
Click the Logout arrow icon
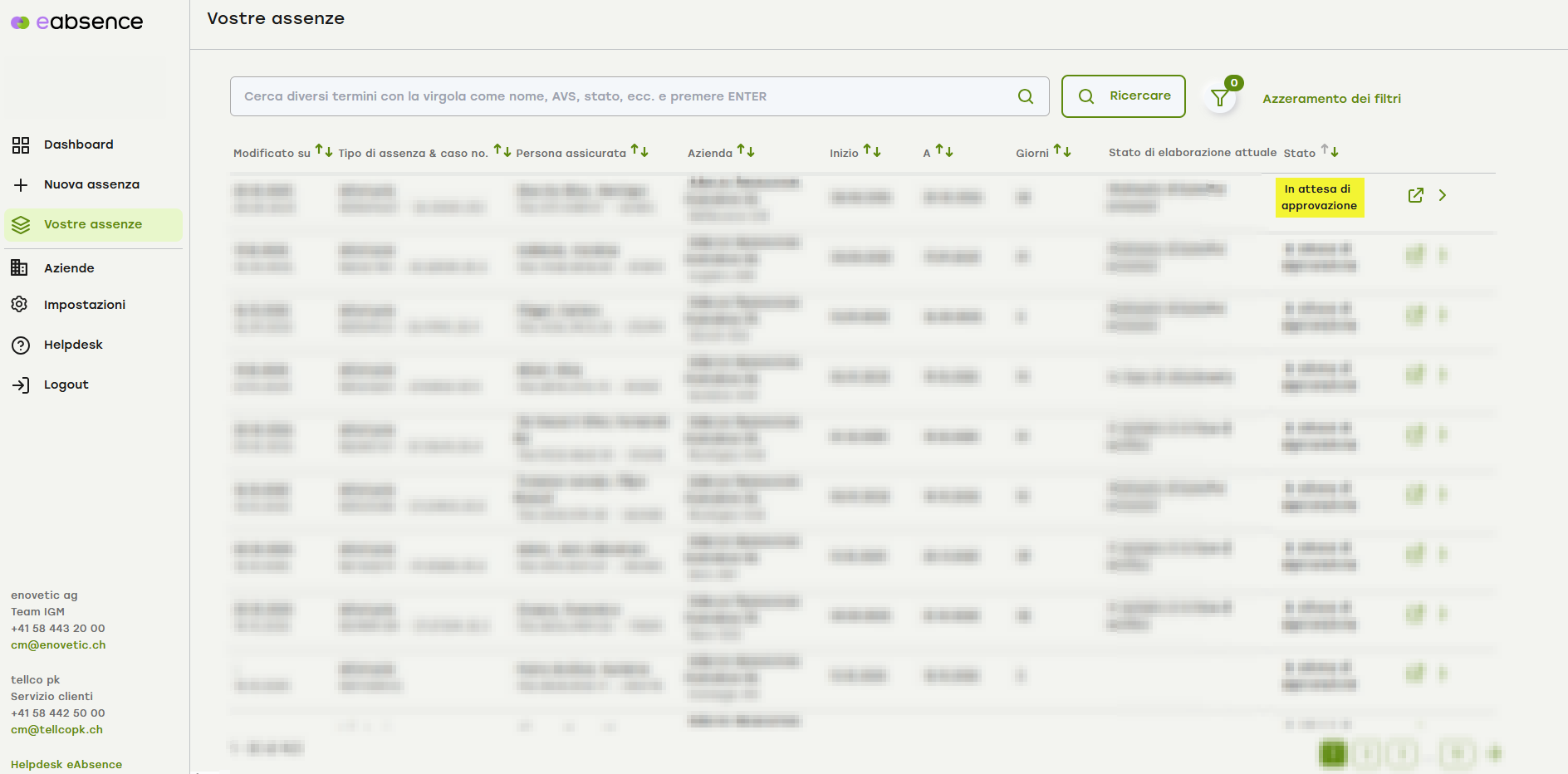[x=21, y=385]
